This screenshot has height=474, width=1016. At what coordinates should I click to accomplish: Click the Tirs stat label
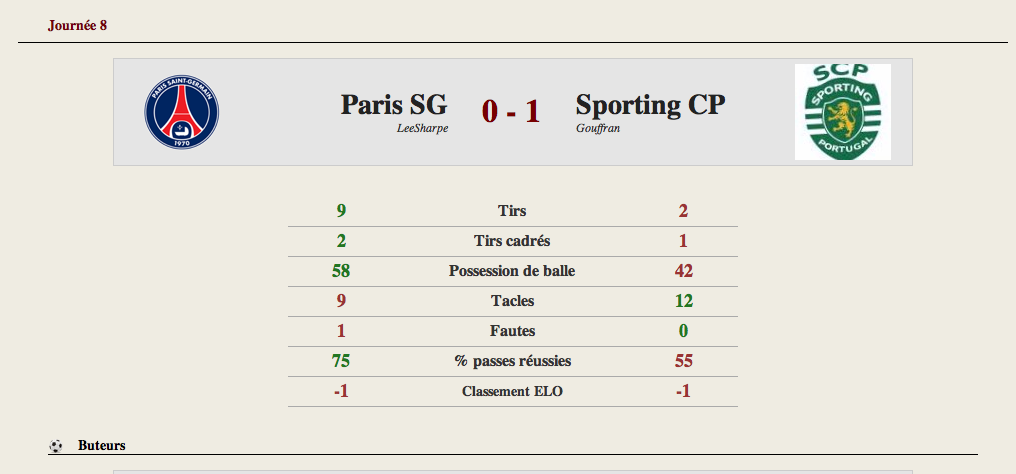[512, 211]
